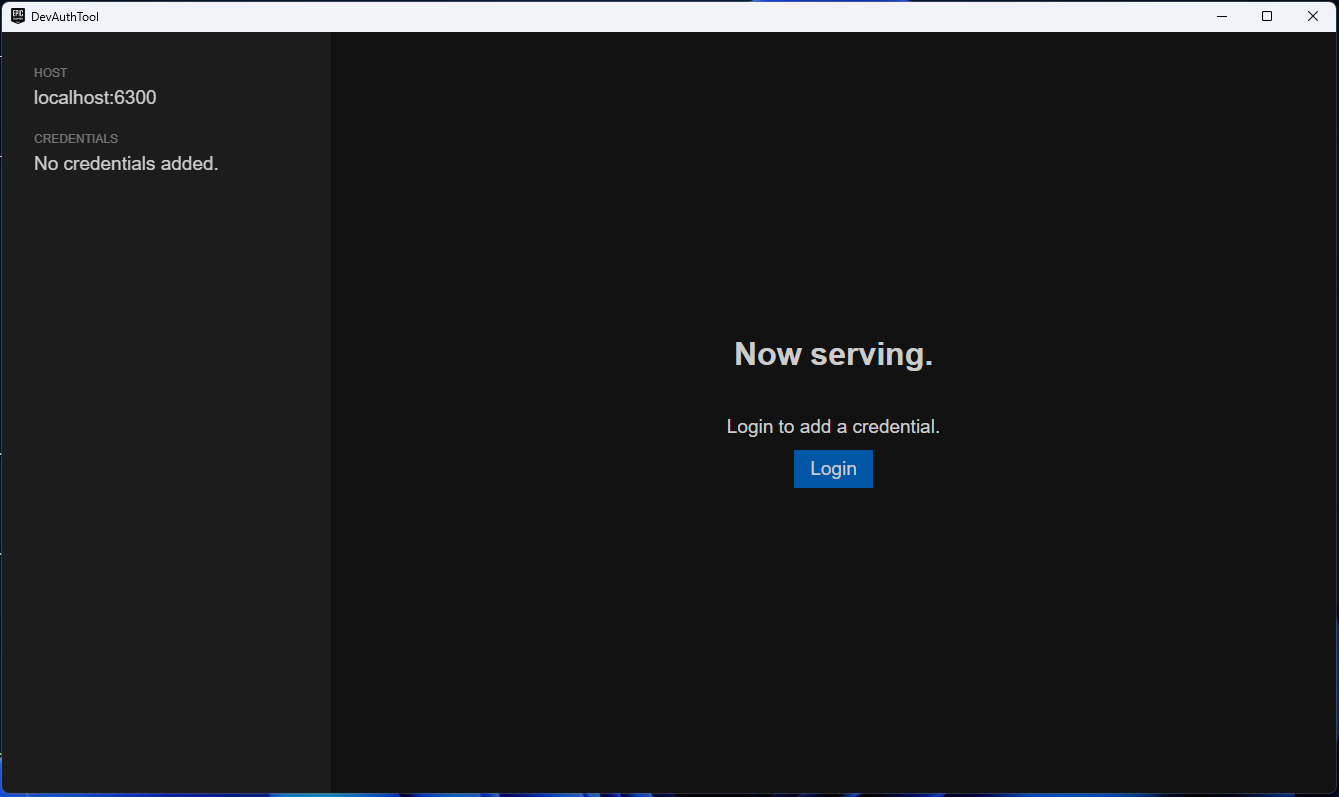
Task: Click the port number 6300 in the host
Action: [x=135, y=98]
